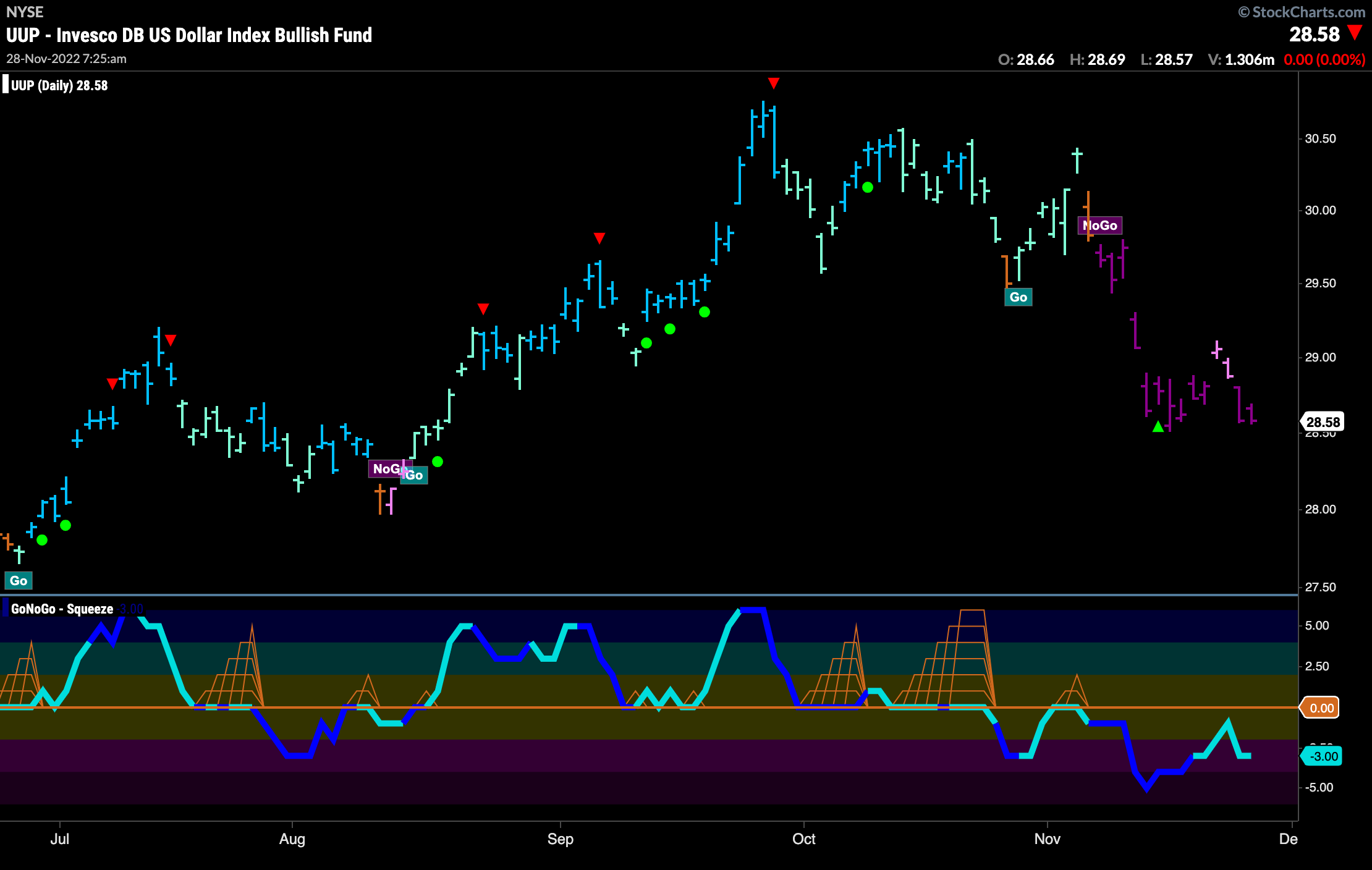Click the 29.00 price axis label
The height and width of the screenshot is (870, 1372).
pos(1320,357)
